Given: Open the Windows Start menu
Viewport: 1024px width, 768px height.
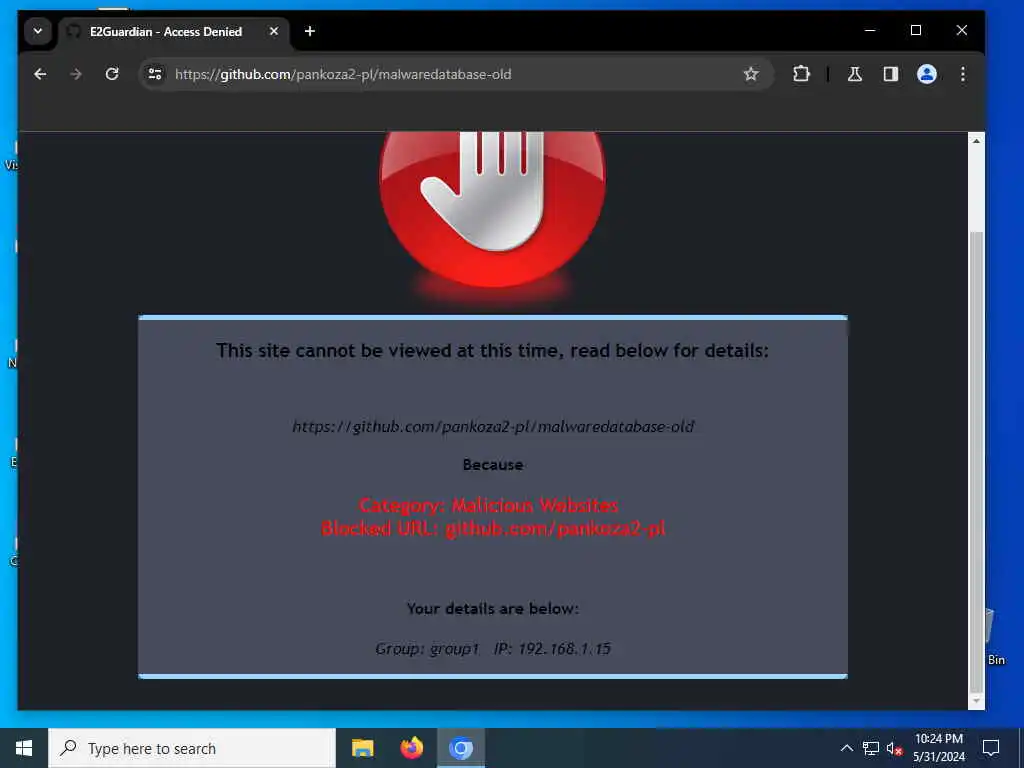Looking at the screenshot, I should 24,748.
